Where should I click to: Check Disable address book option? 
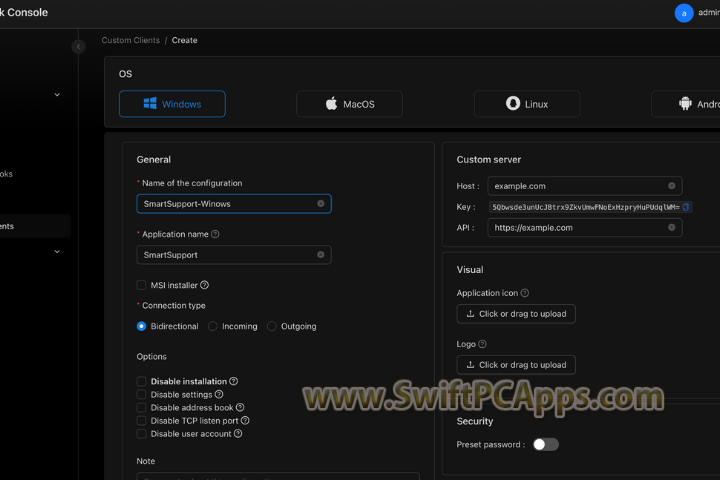[141, 407]
